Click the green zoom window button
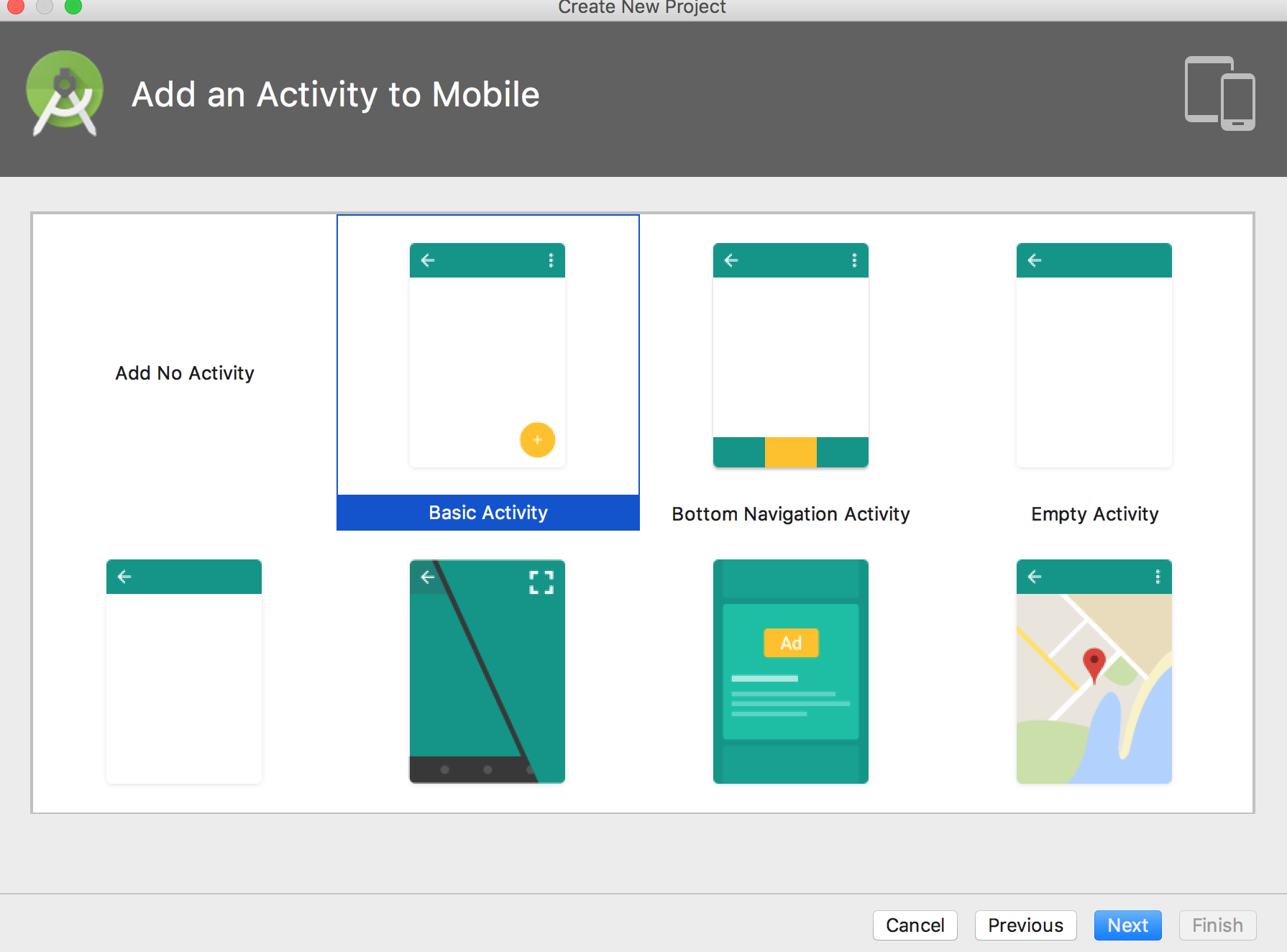This screenshot has height=952, width=1287. point(73,6)
